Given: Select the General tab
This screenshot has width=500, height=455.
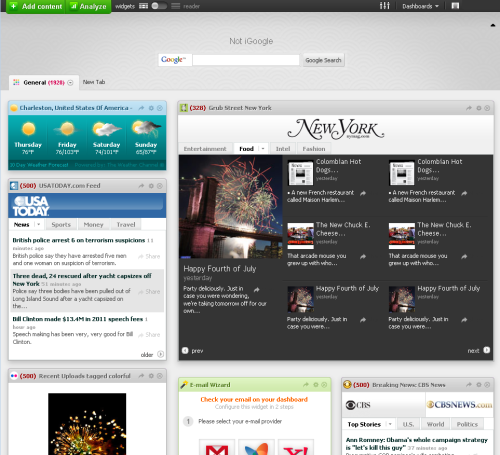Looking at the screenshot, I should 43,82.
